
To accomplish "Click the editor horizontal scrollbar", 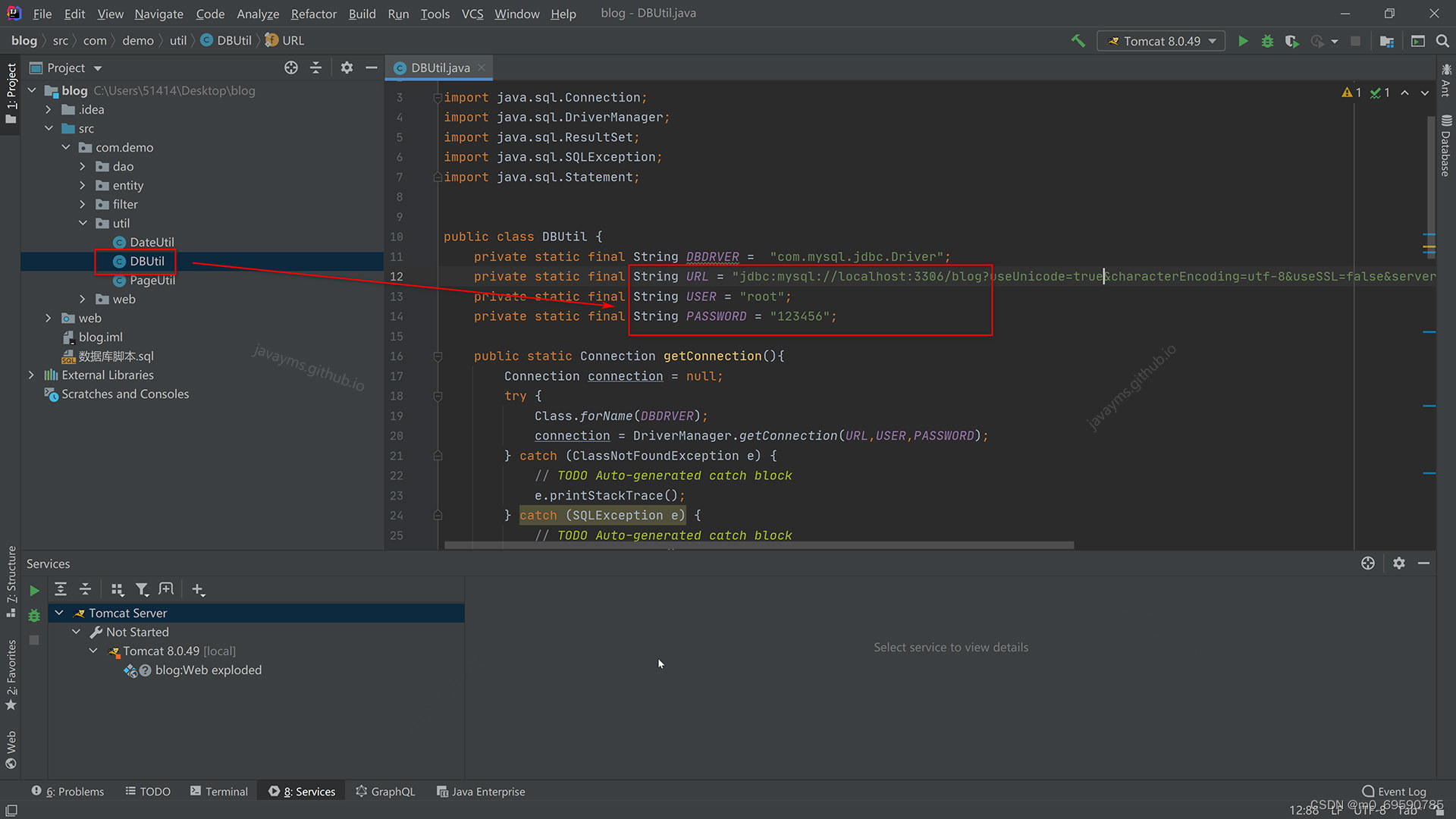I will pos(758,545).
